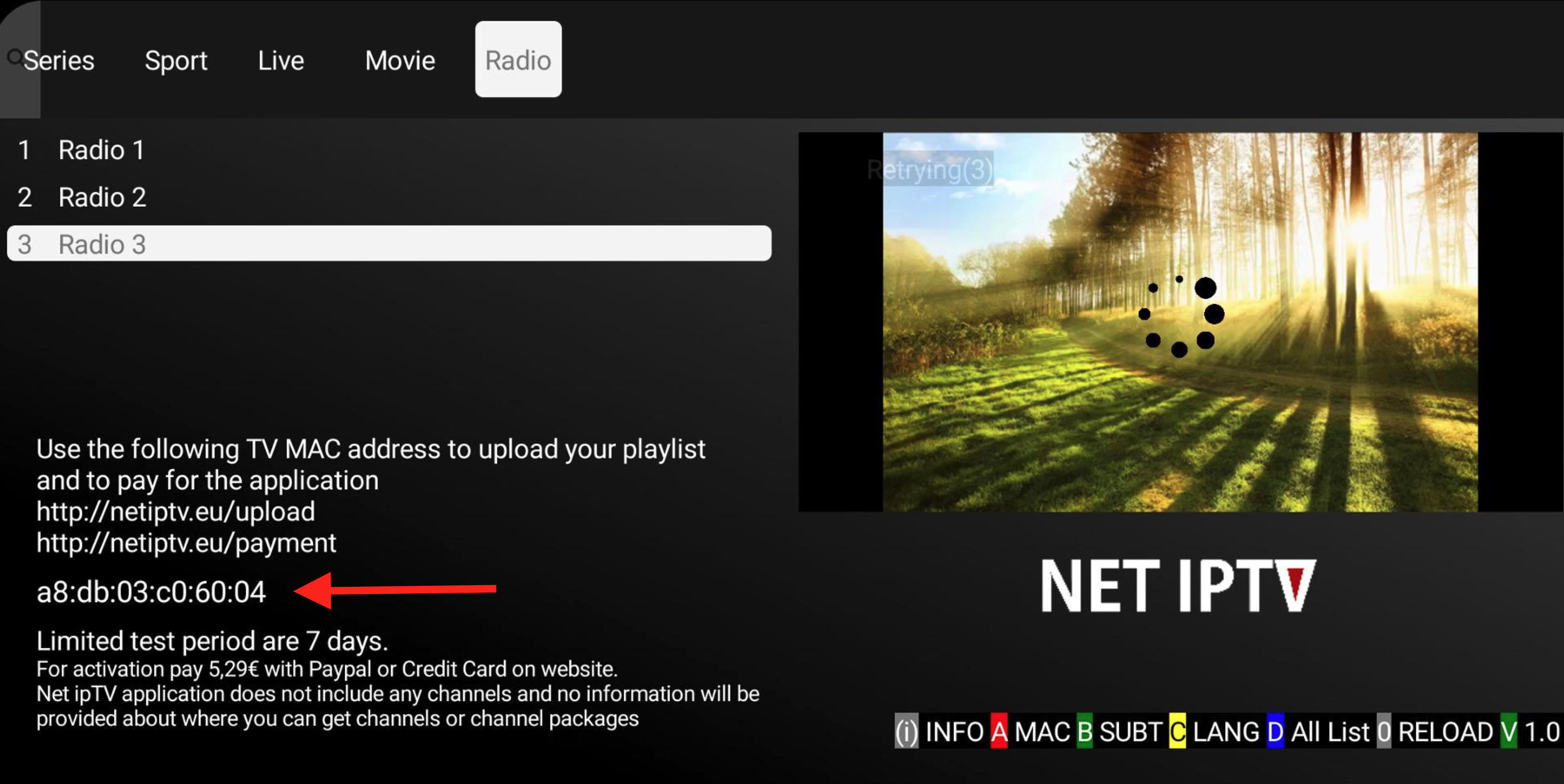Click the search magnifier icon
This screenshot has height=784, width=1564.
[x=15, y=58]
